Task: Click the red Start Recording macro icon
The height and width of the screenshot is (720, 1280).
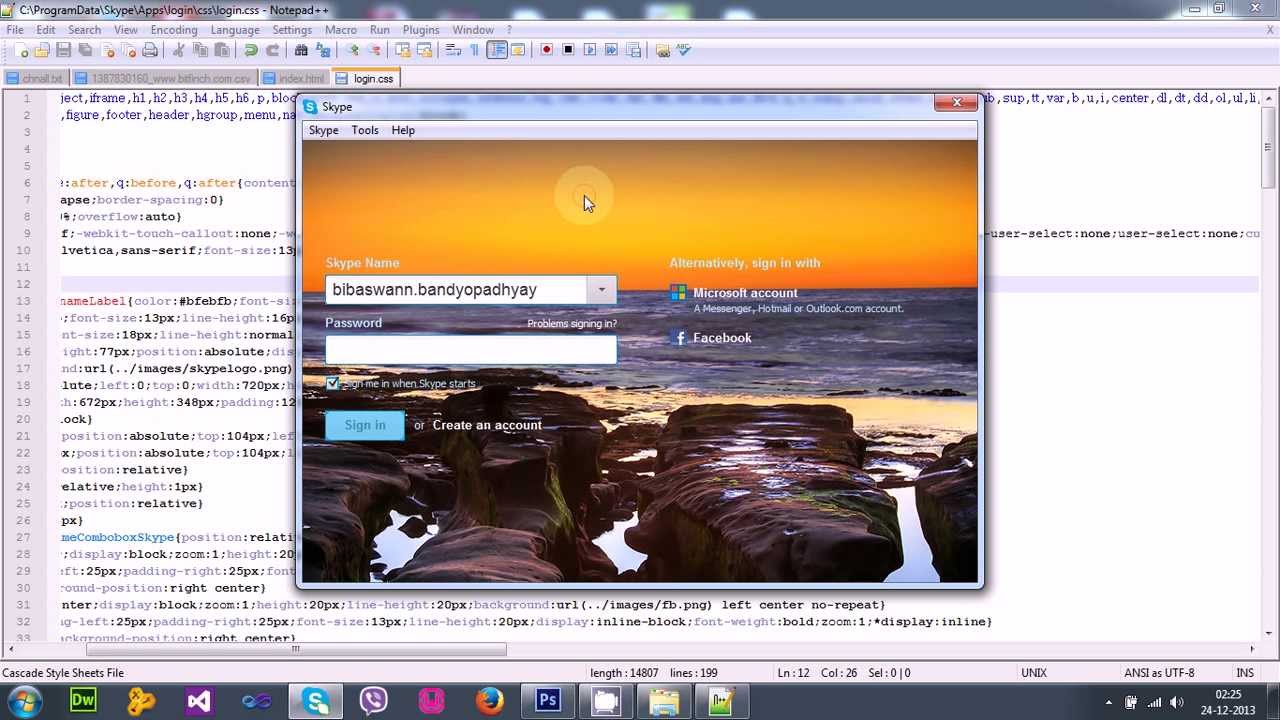Action: [547, 50]
